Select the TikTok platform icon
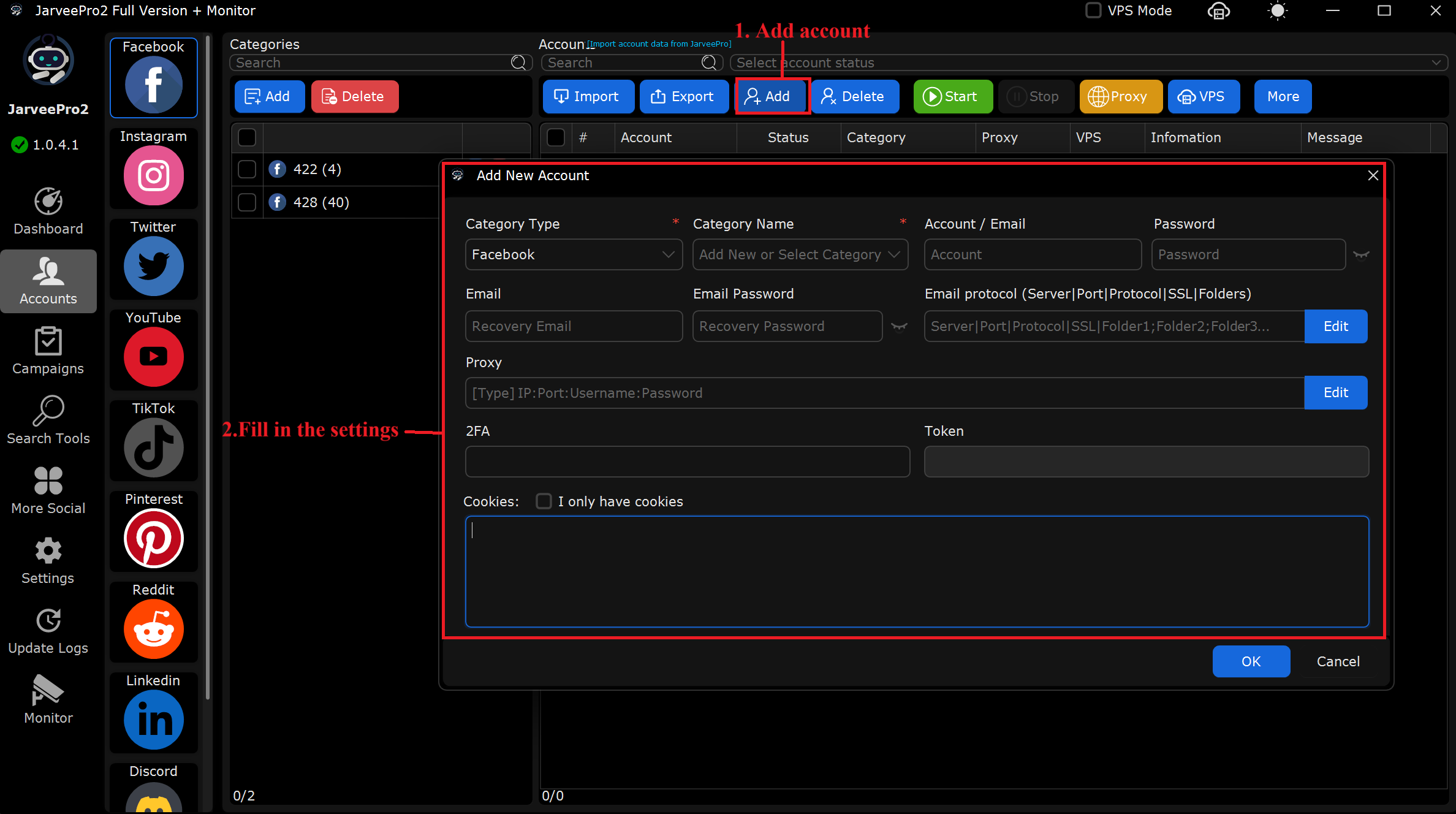The height and width of the screenshot is (814, 1456). pyautogui.click(x=153, y=447)
